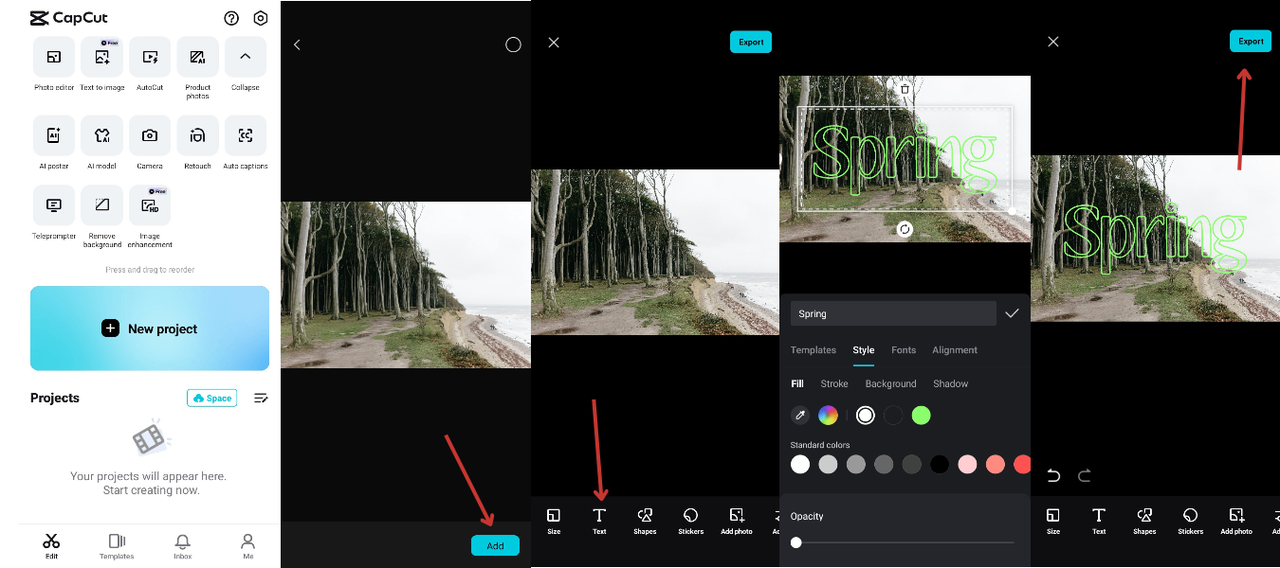Open the AI model tool
Image resolution: width=1280 pixels, height=568 pixels.
pos(102,135)
